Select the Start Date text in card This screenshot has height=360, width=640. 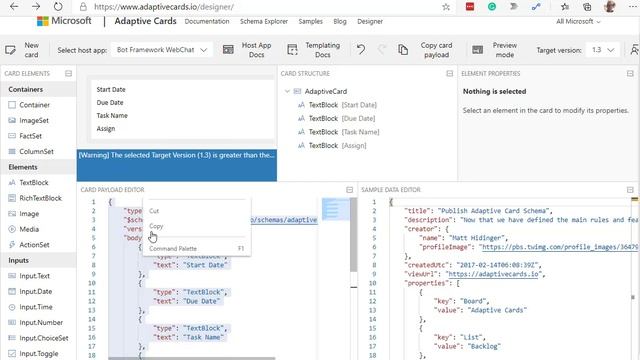coord(111,89)
